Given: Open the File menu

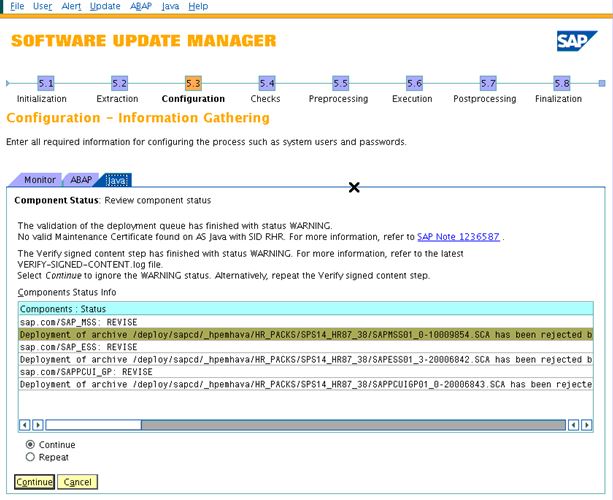Looking at the screenshot, I should tap(17, 6).
